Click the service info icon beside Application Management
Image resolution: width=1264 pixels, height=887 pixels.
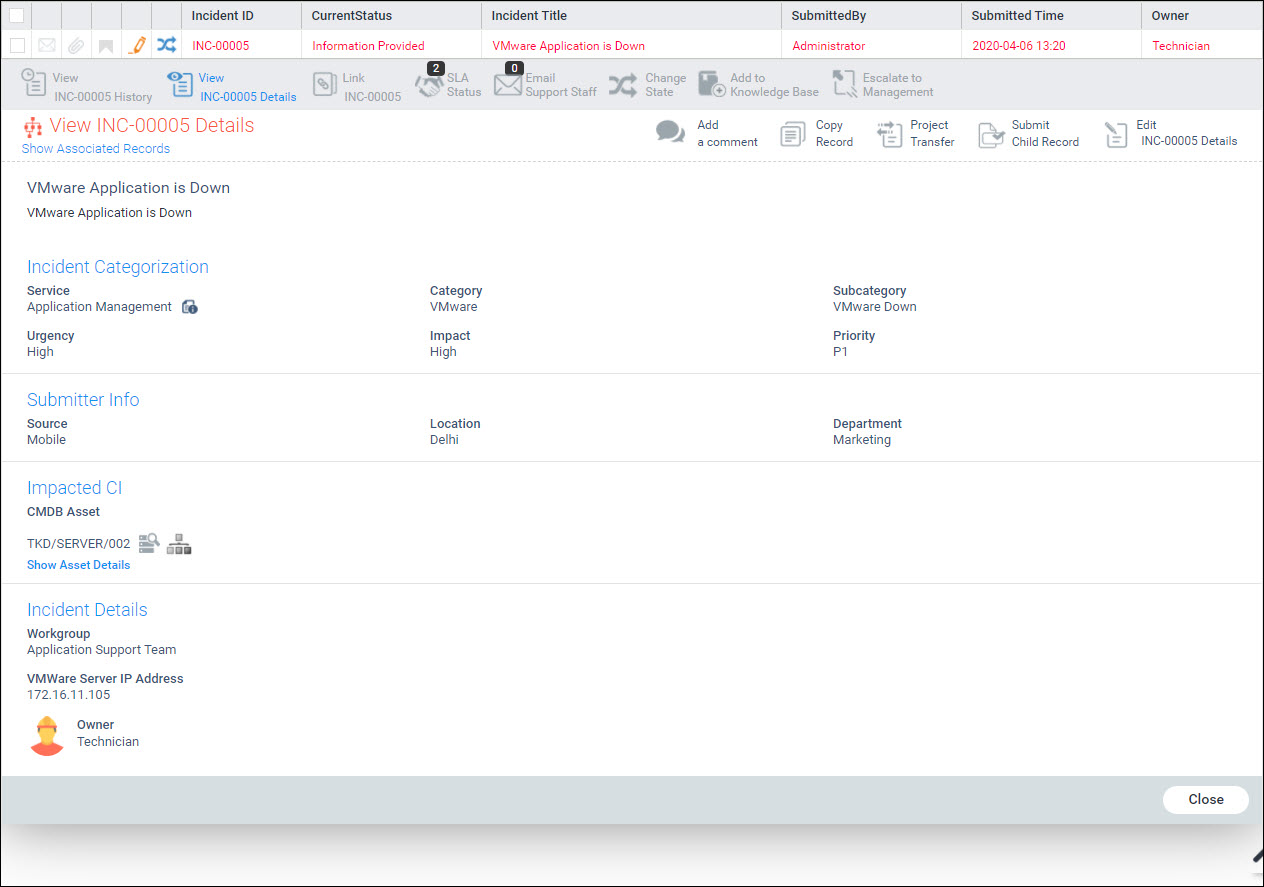point(190,307)
